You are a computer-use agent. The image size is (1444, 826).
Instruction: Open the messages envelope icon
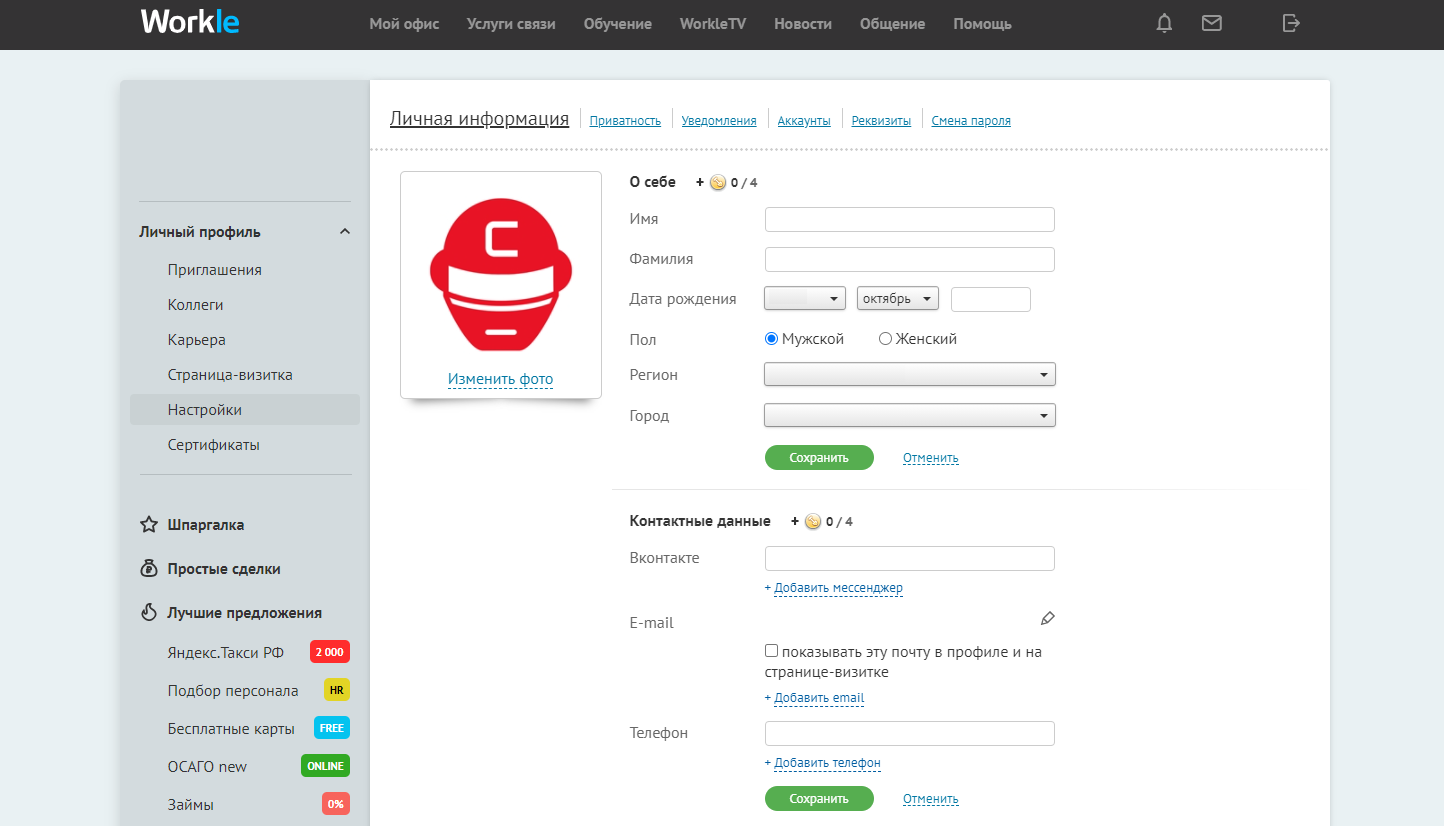[x=1212, y=23]
